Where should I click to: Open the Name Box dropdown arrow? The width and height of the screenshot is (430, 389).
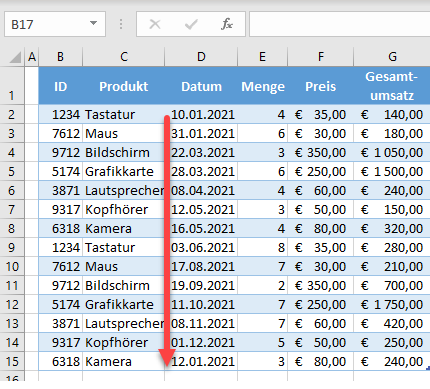tap(94, 24)
